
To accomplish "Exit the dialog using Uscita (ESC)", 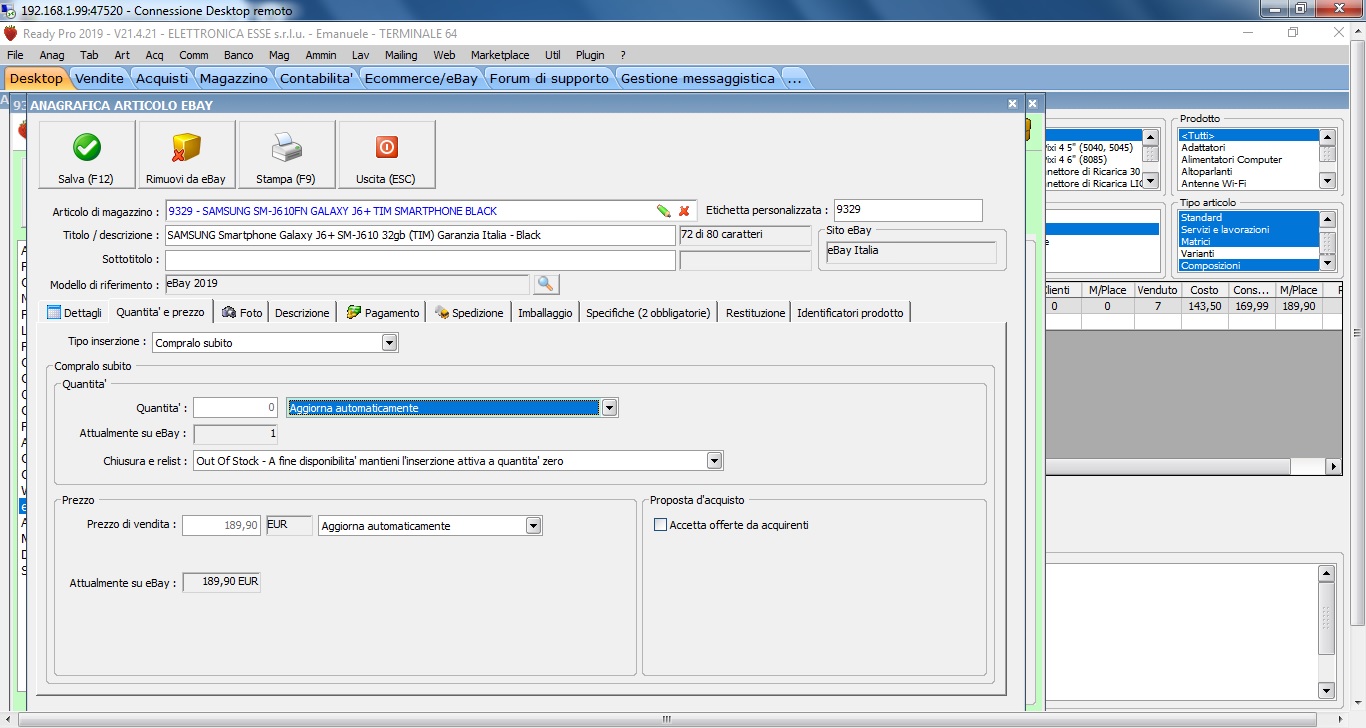I will [386, 155].
